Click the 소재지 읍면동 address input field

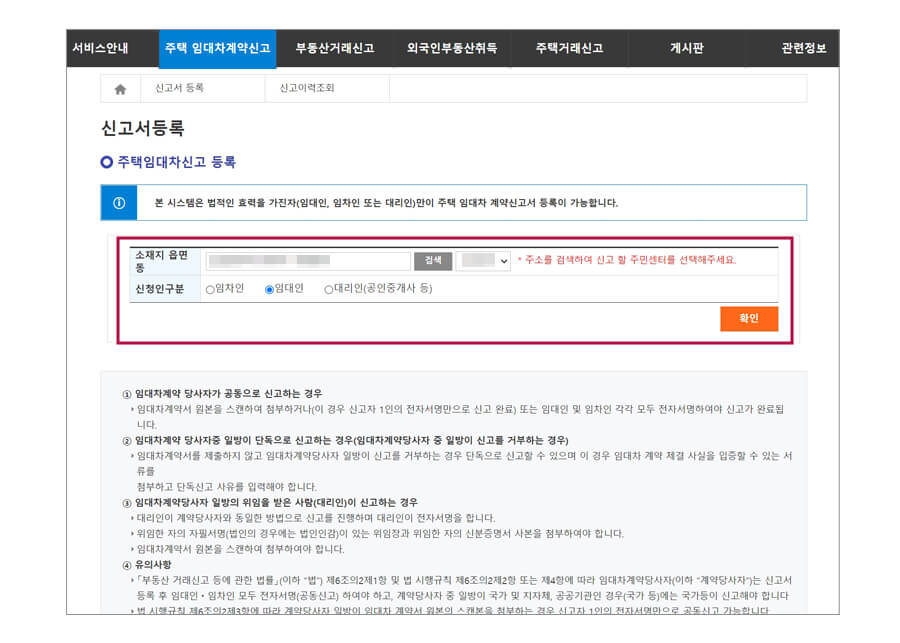click(308, 261)
